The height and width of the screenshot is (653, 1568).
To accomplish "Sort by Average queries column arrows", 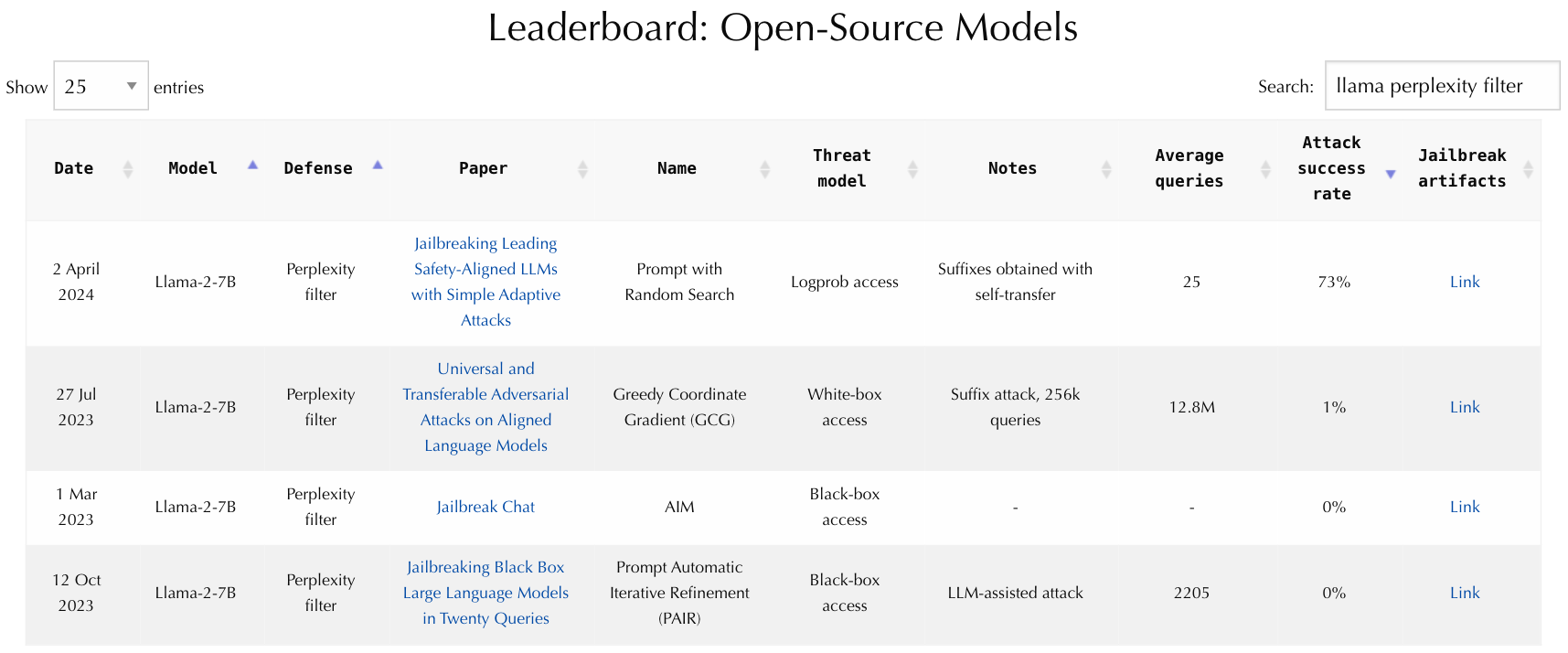I will pyautogui.click(x=1266, y=168).
